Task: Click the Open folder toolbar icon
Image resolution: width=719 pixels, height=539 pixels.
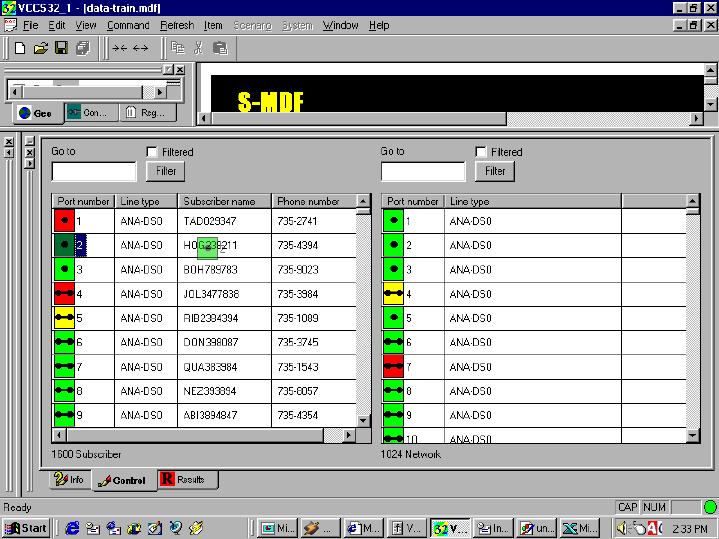Action: tap(41, 47)
